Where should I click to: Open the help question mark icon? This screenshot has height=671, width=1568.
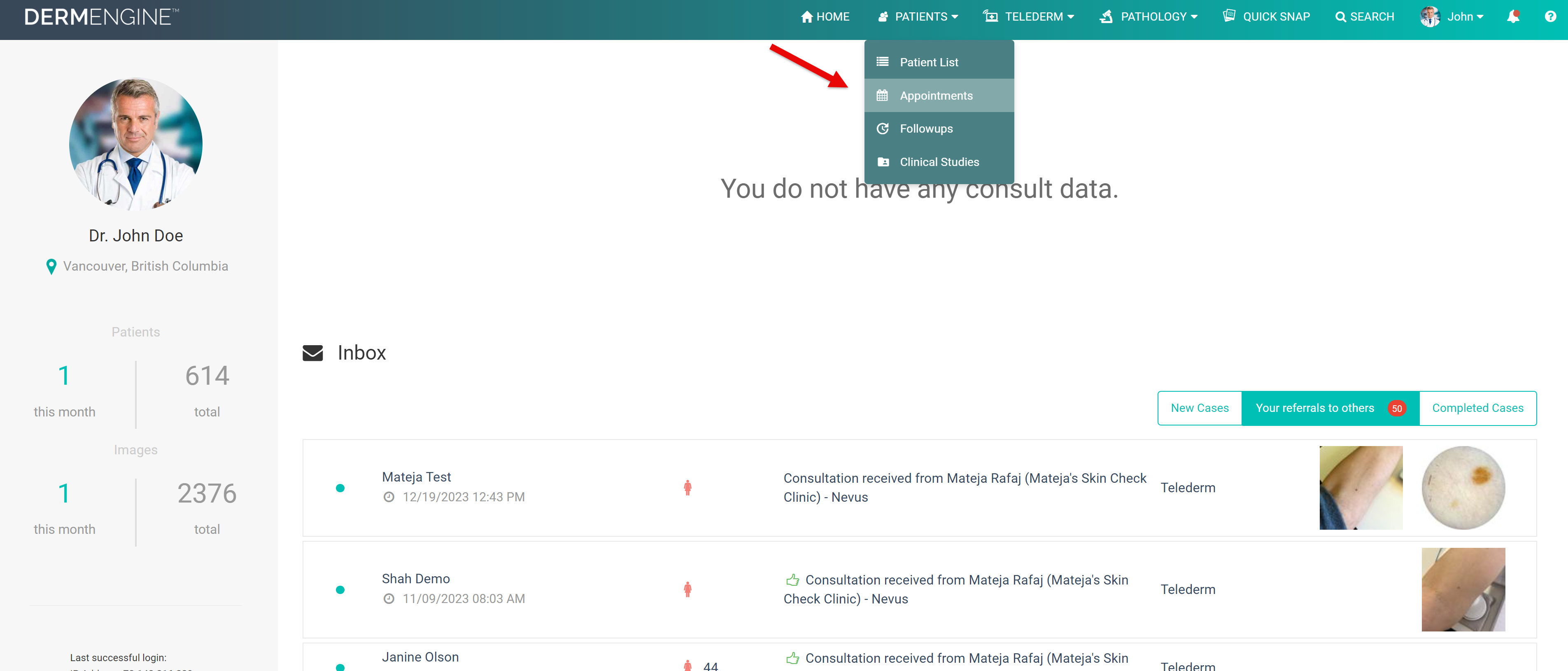coord(1550,16)
